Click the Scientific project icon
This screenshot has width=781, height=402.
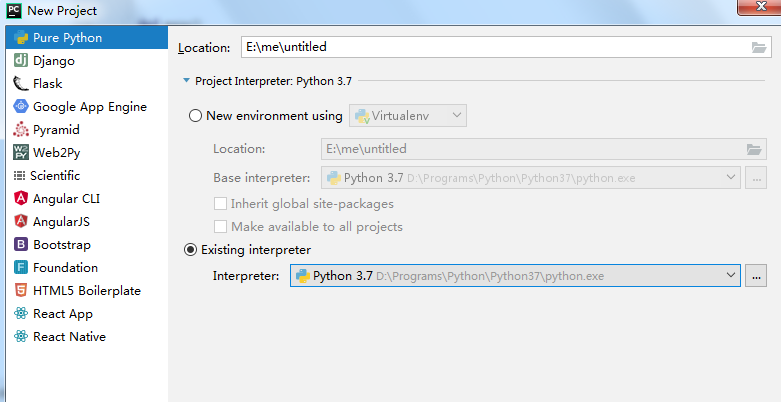pos(19,175)
